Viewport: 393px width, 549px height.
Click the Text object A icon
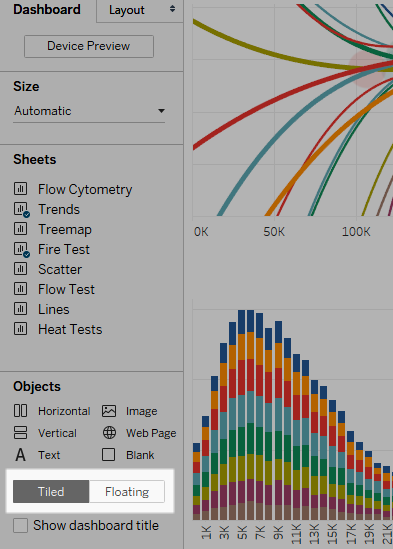point(20,455)
